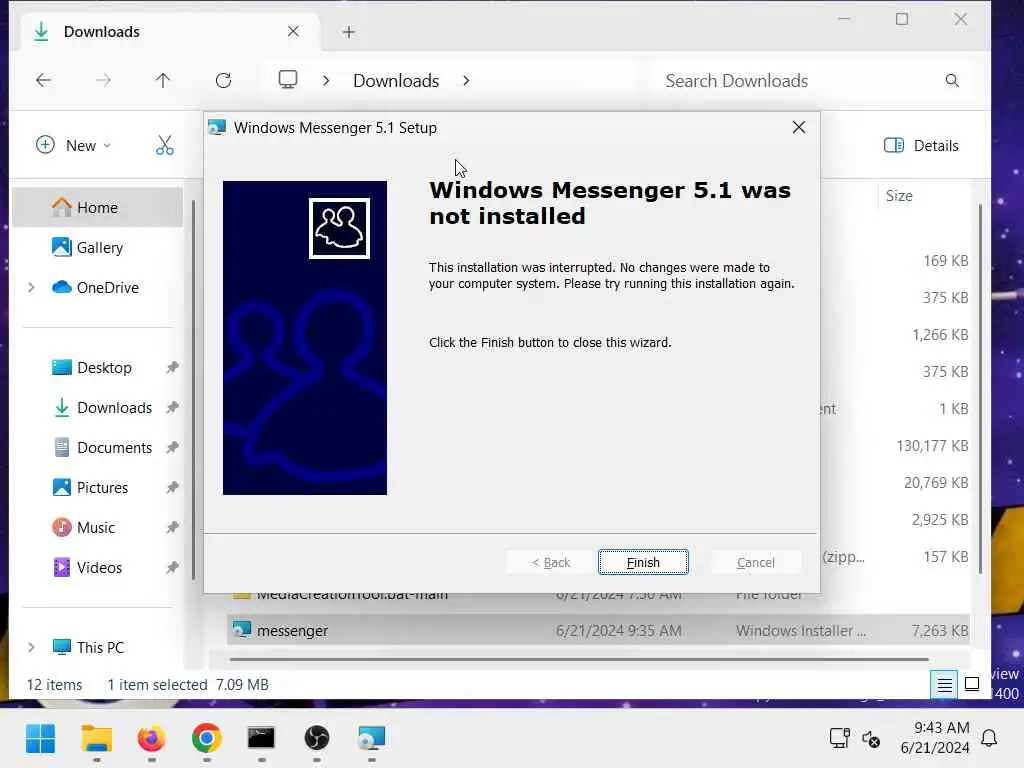Click pin icon next to Documents

coord(172,447)
